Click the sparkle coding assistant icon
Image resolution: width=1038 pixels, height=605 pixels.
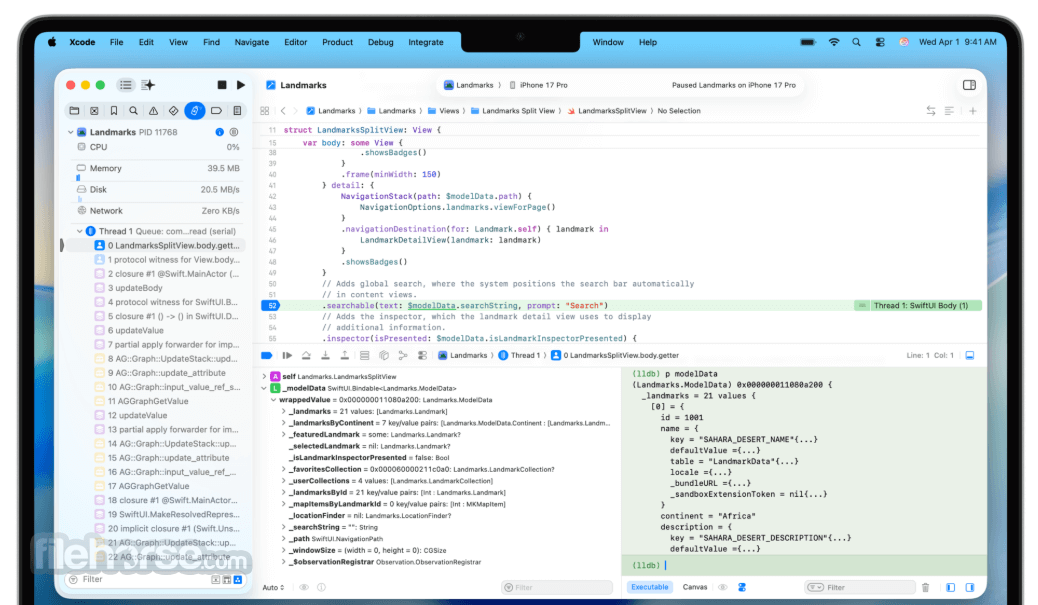click(148, 85)
